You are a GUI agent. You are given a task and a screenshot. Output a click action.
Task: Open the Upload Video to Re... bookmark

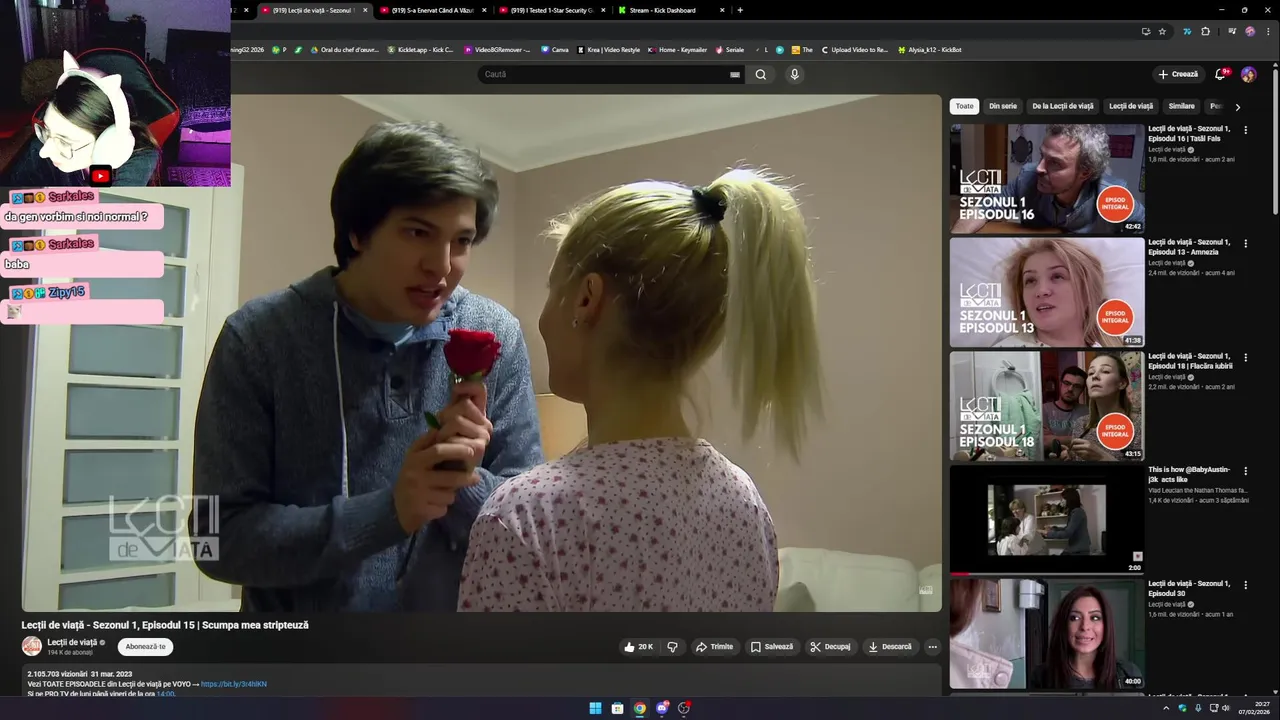point(855,49)
